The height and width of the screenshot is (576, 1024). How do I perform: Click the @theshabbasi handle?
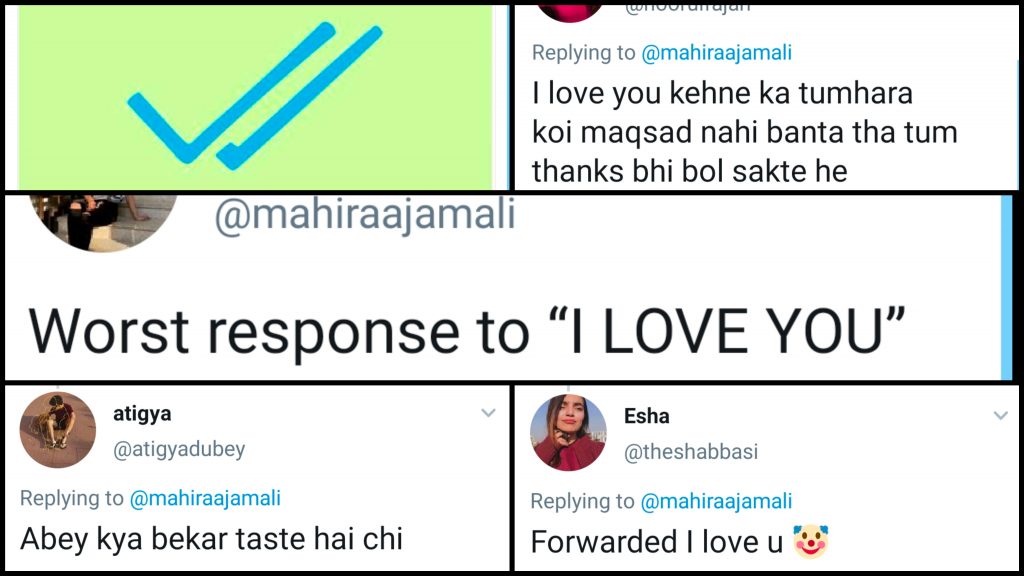pyautogui.click(x=691, y=453)
